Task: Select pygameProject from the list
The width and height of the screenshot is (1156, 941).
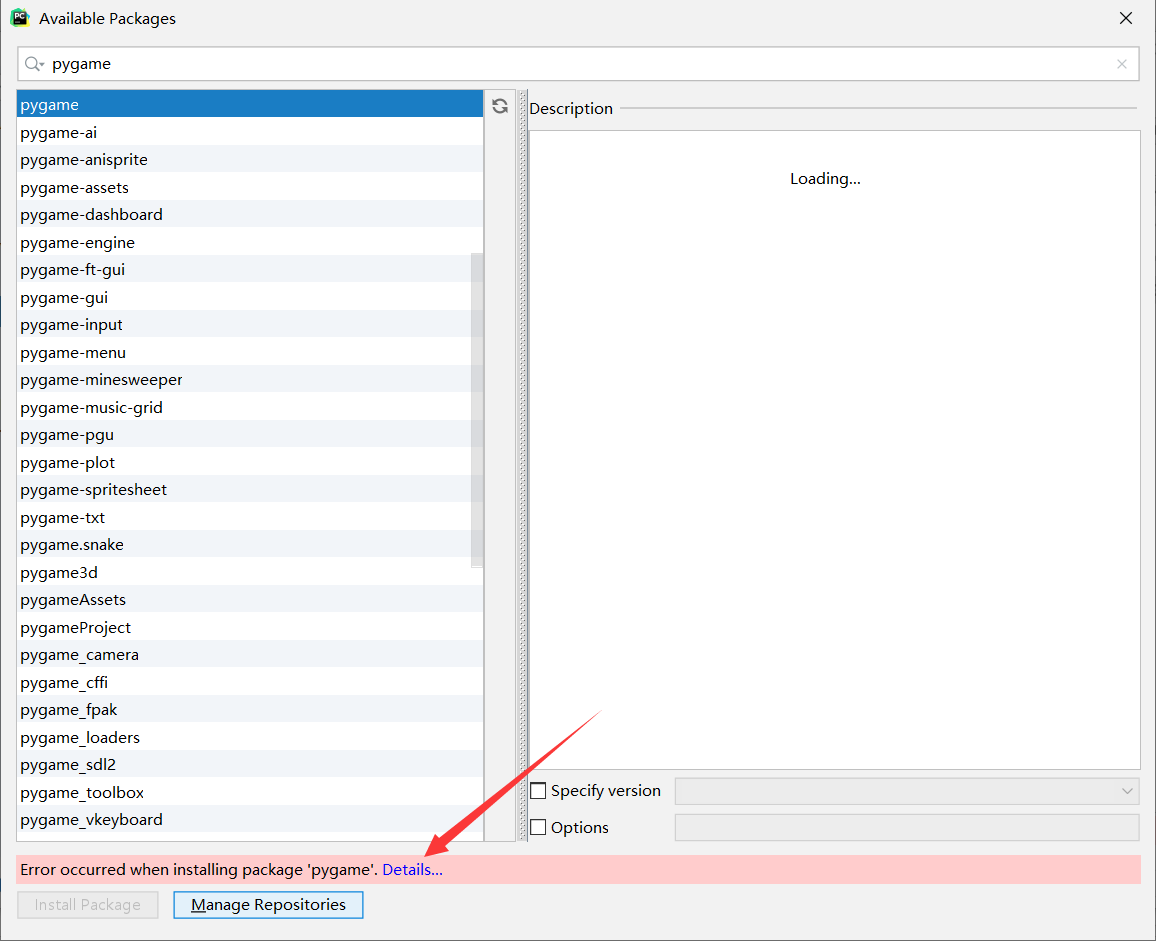Action: (250, 628)
